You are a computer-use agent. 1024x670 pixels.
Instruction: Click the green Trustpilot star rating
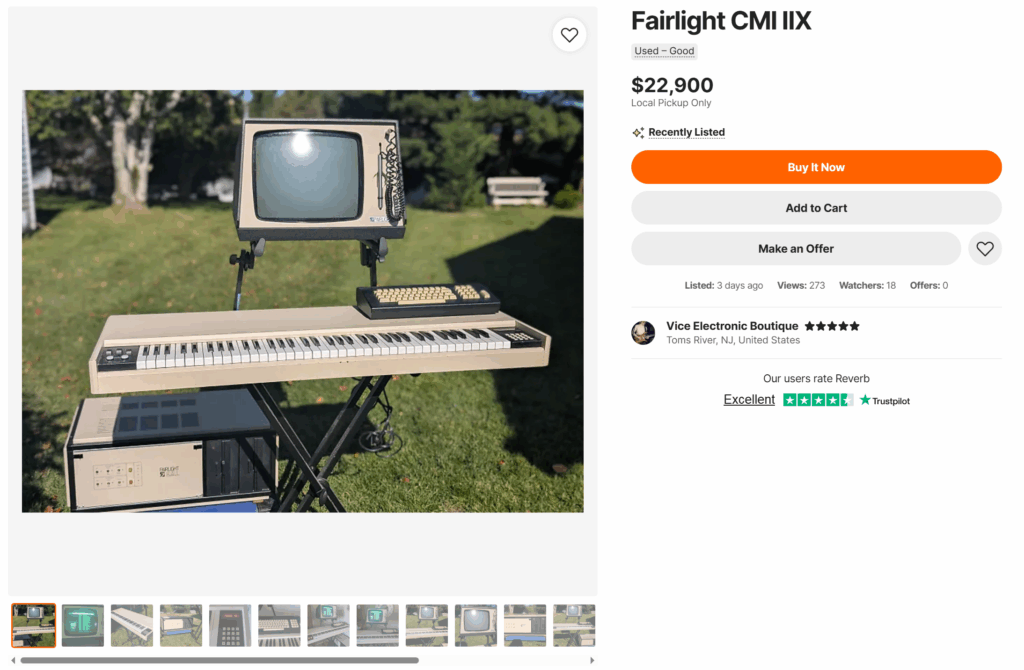[x=818, y=400]
